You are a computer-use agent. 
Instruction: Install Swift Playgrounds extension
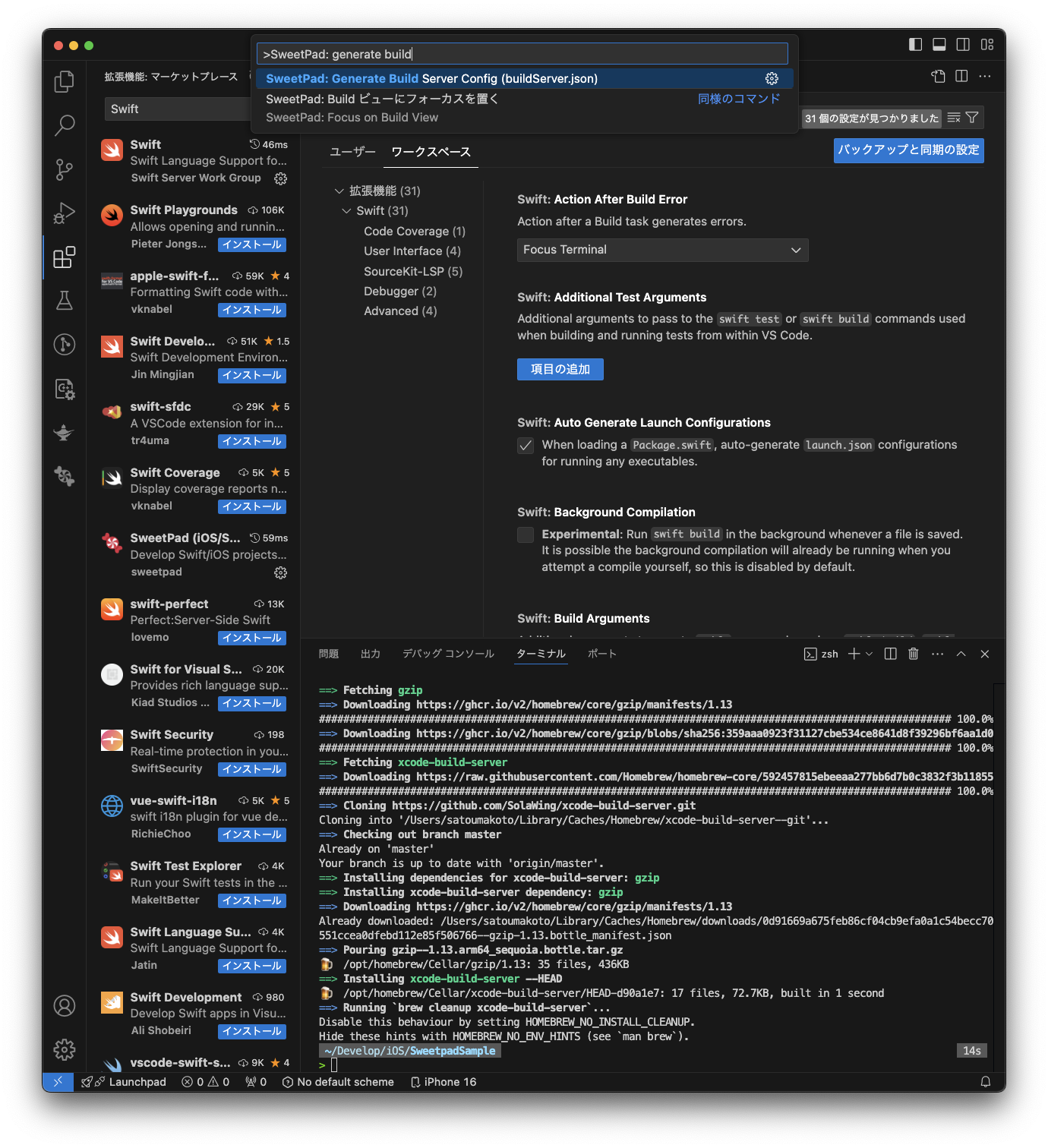coord(252,244)
